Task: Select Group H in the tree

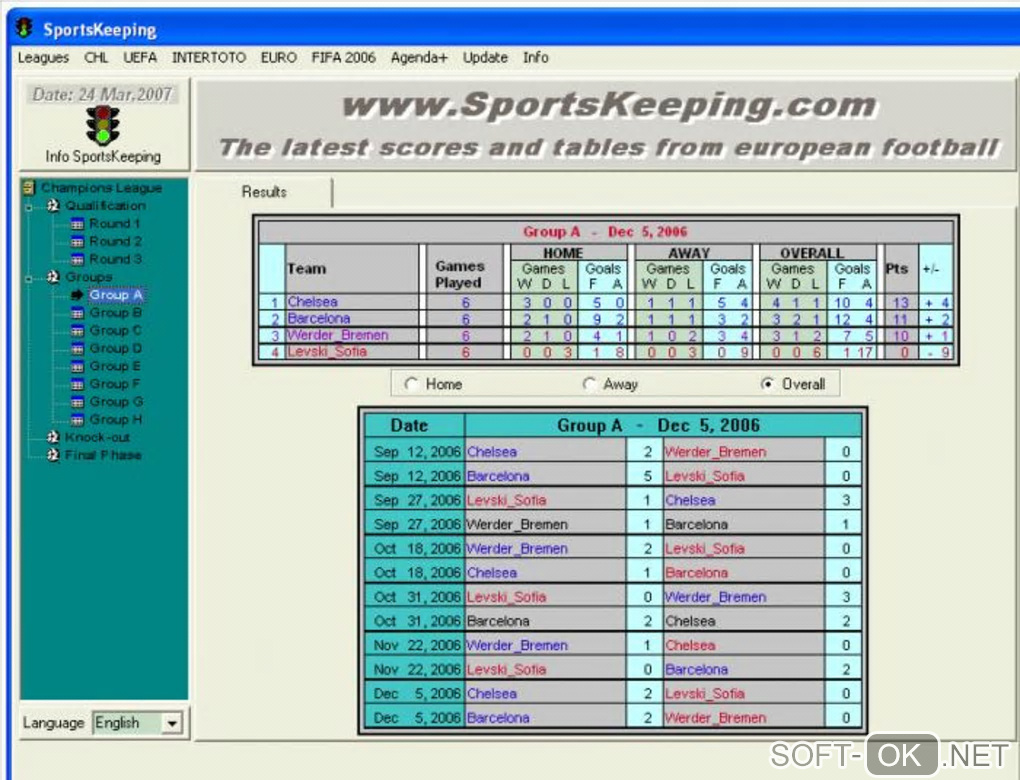Action: (x=115, y=420)
